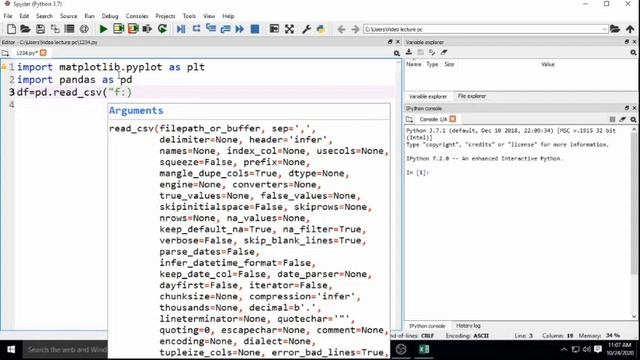Open the Source menu
This screenshot has width=640, height=360.
pyautogui.click(x=68, y=16)
